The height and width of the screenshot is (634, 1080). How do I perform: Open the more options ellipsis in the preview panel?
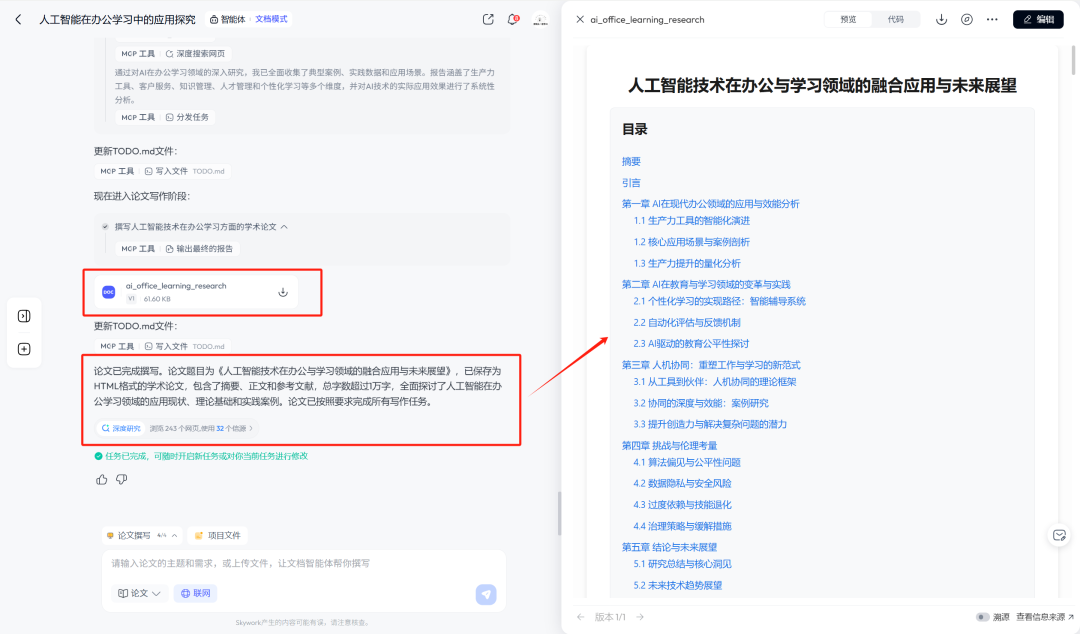point(991,18)
